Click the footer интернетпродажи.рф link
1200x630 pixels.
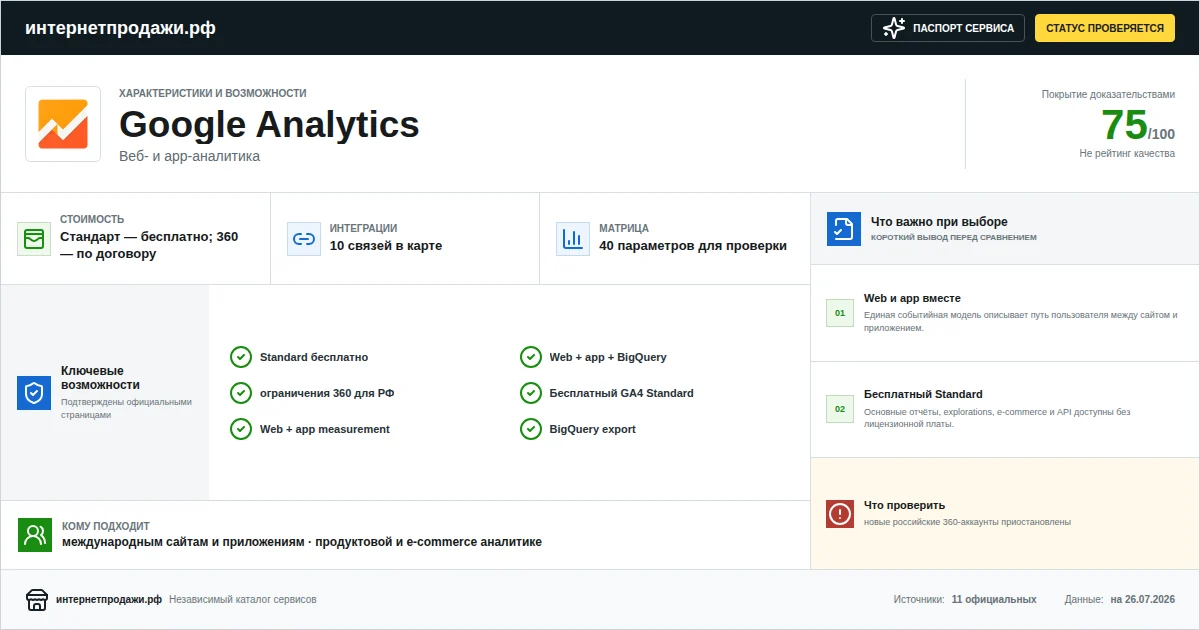click(109, 600)
